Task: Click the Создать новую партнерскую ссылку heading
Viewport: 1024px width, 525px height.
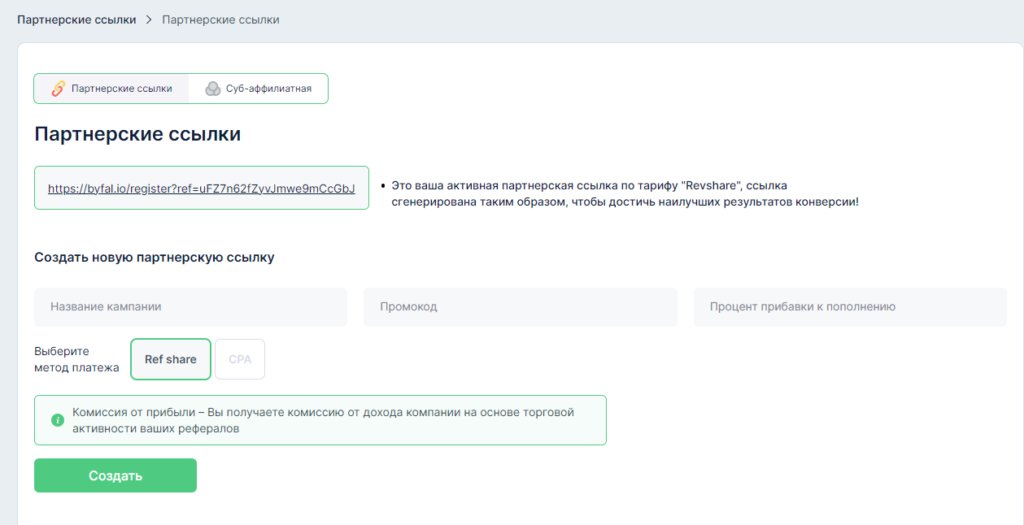Action: point(154,257)
